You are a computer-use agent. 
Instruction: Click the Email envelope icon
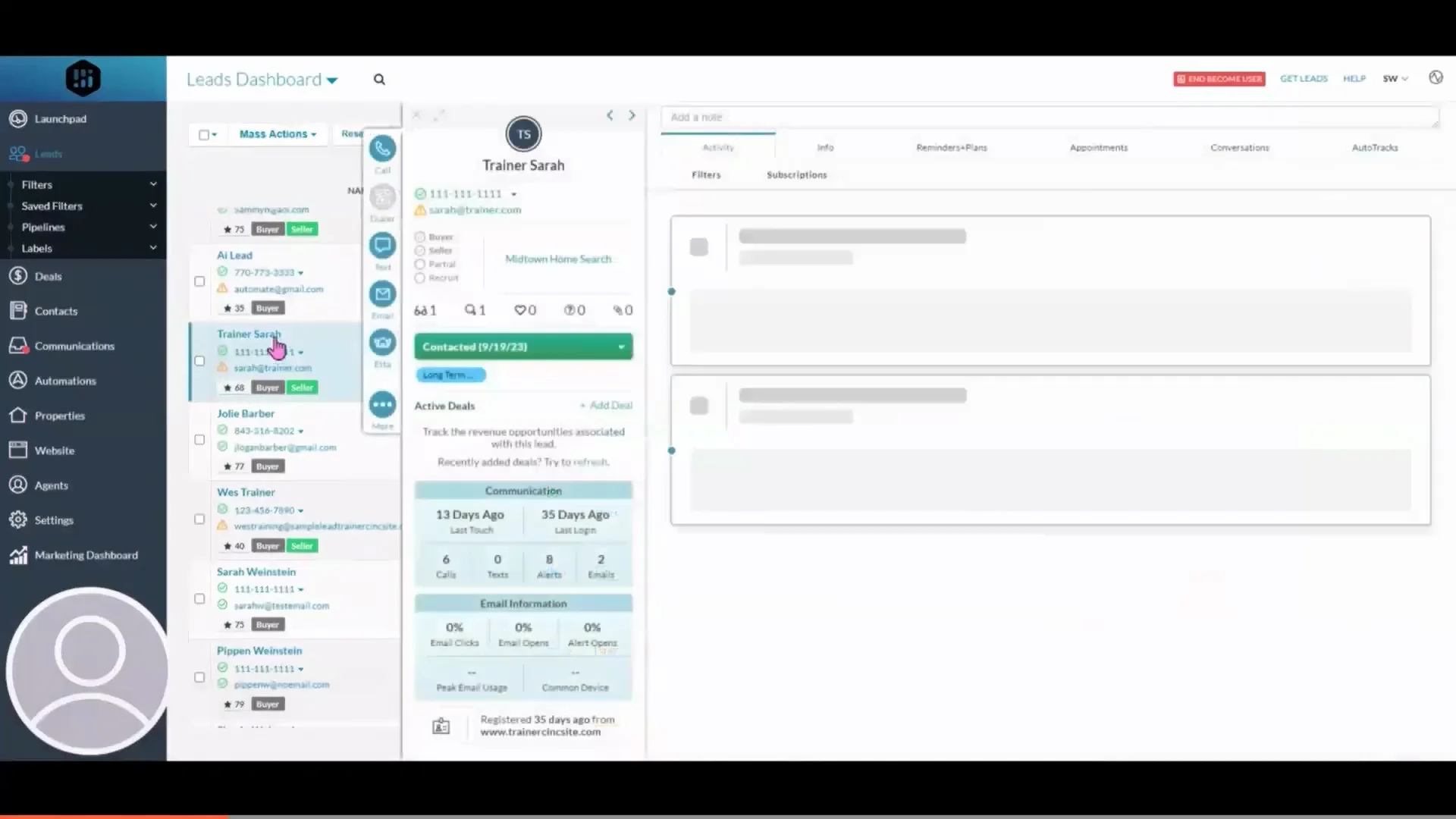[x=382, y=294]
